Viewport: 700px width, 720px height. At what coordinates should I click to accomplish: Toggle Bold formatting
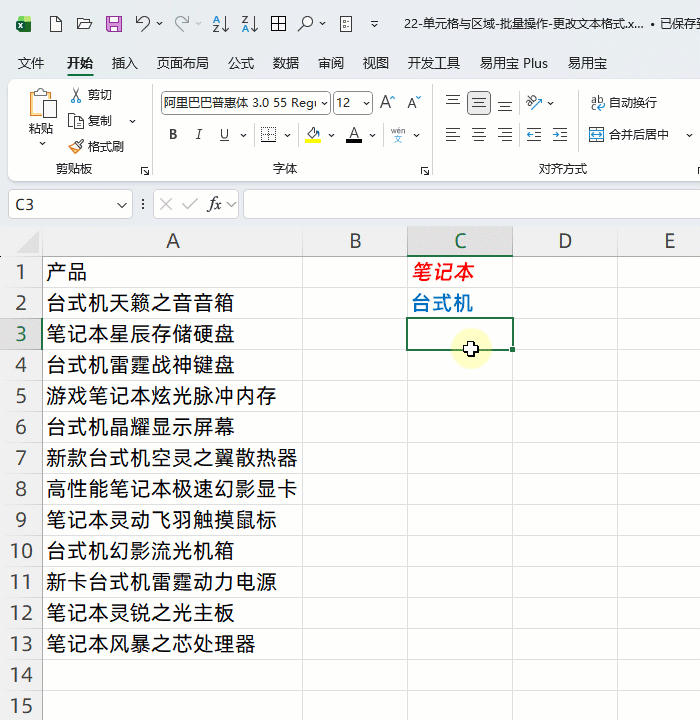click(173, 135)
